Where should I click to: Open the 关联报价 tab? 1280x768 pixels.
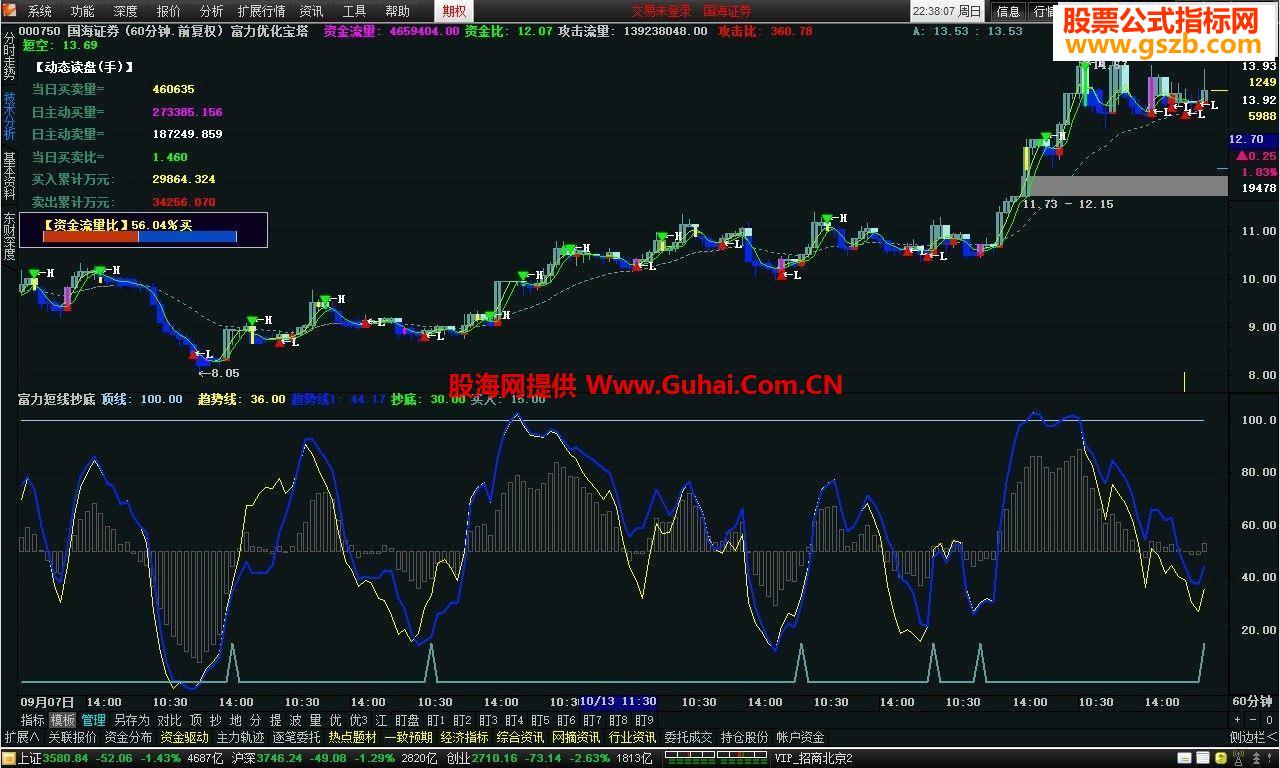coord(72,737)
